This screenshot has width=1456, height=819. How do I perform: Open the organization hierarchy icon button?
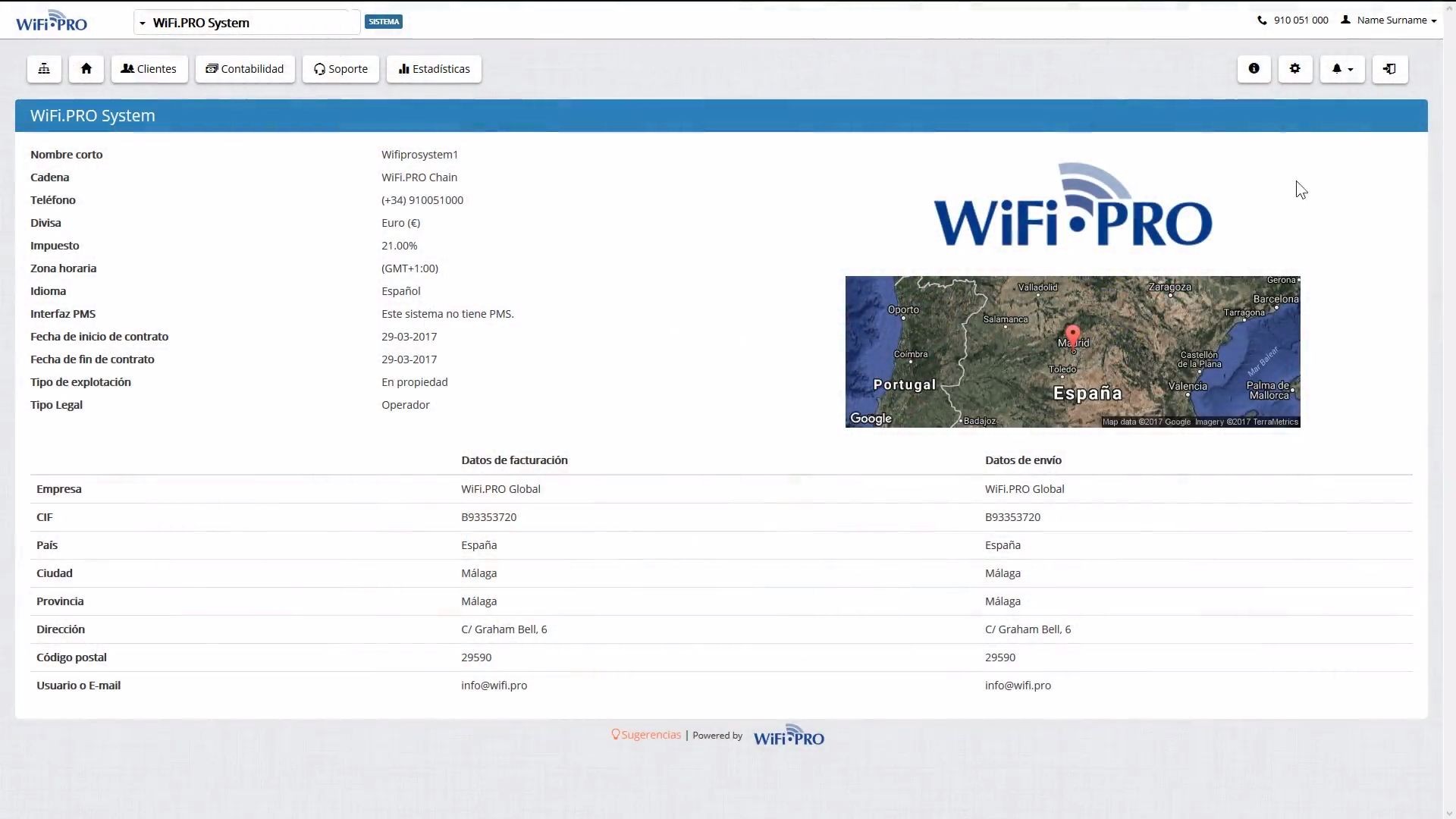click(x=44, y=69)
